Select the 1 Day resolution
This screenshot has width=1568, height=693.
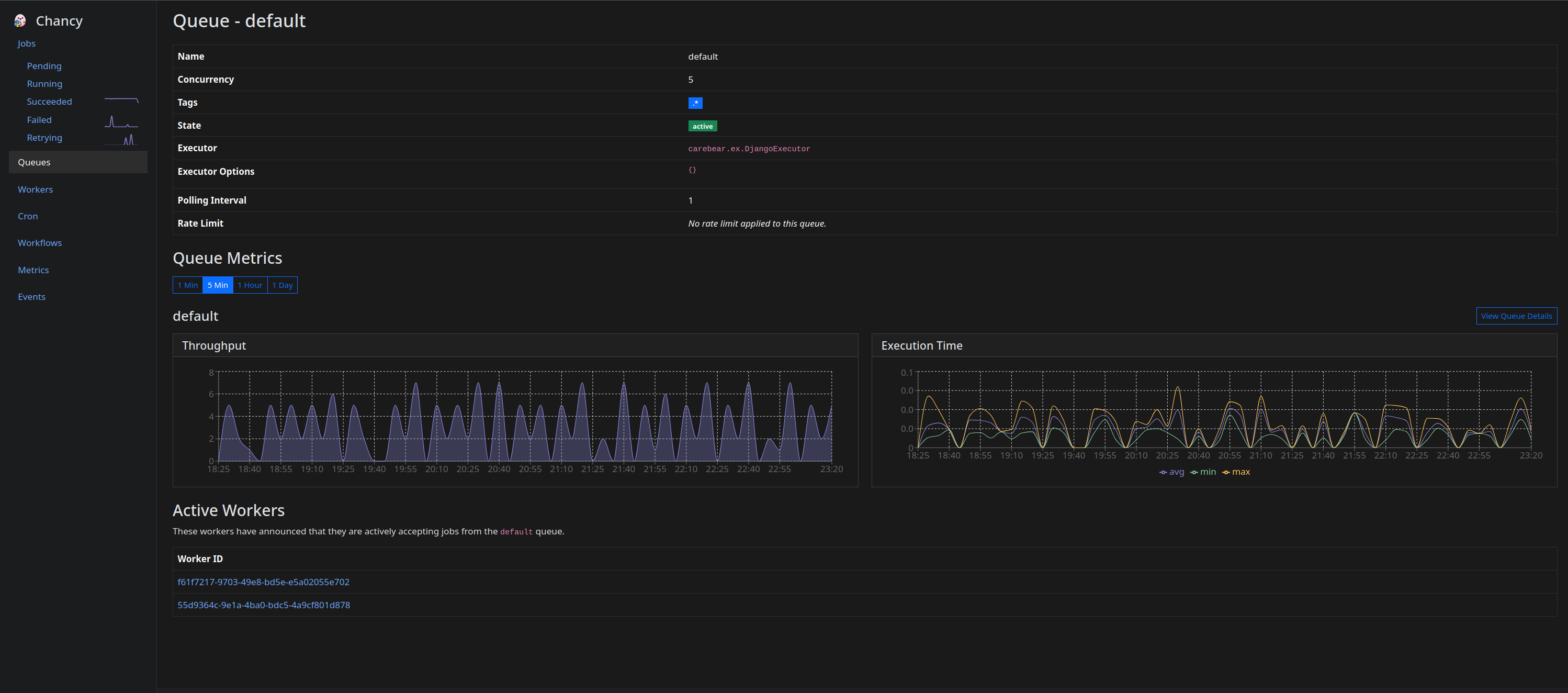(283, 285)
